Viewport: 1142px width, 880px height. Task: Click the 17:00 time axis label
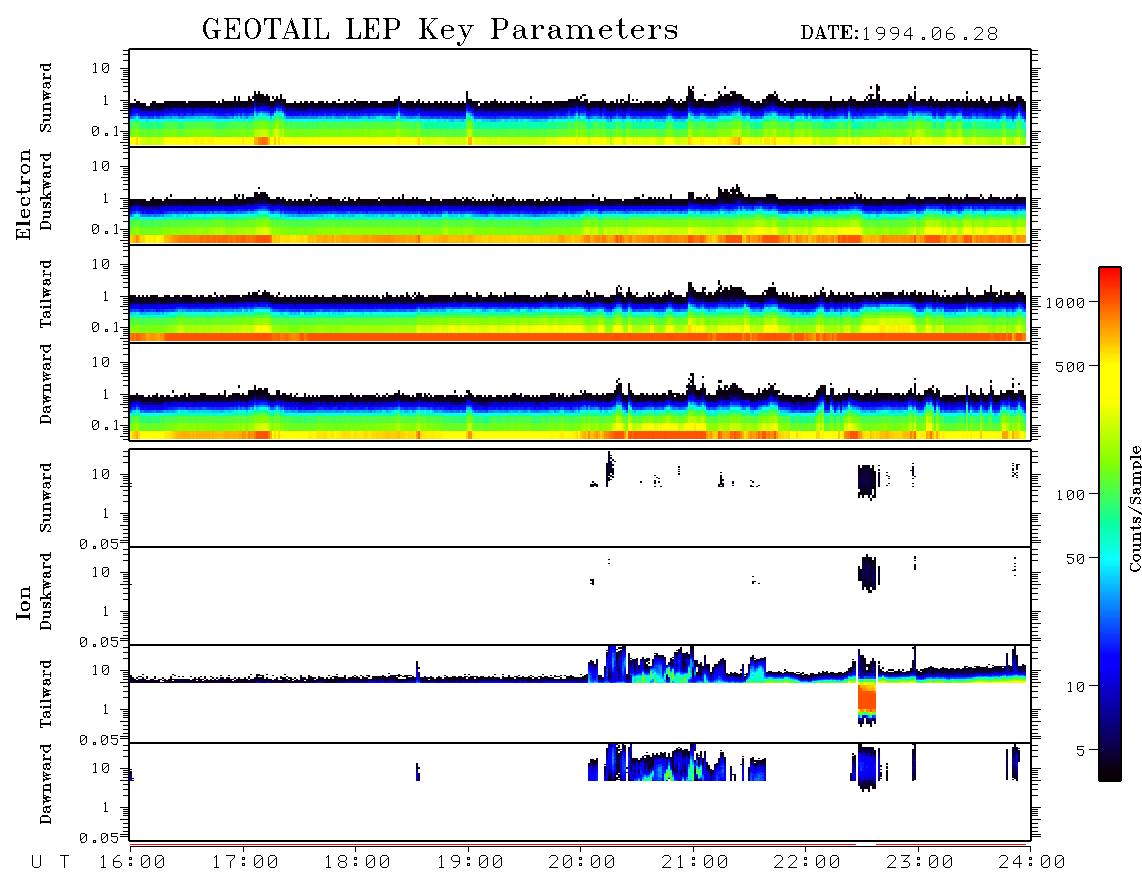pyautogui.click(x=245, y=862)
